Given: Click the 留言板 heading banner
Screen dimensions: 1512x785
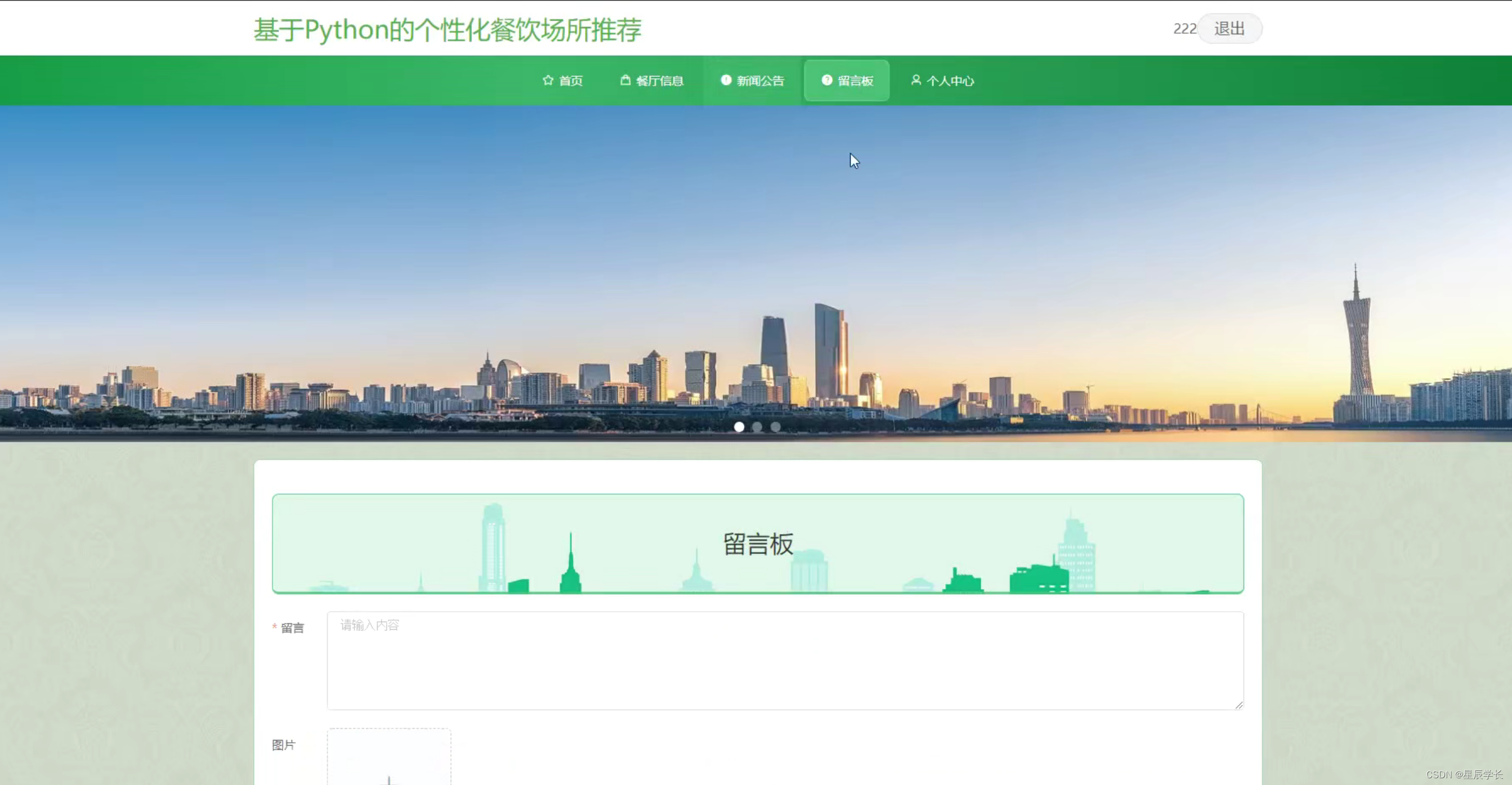Looking at the screenshot, I should (757, 544).
